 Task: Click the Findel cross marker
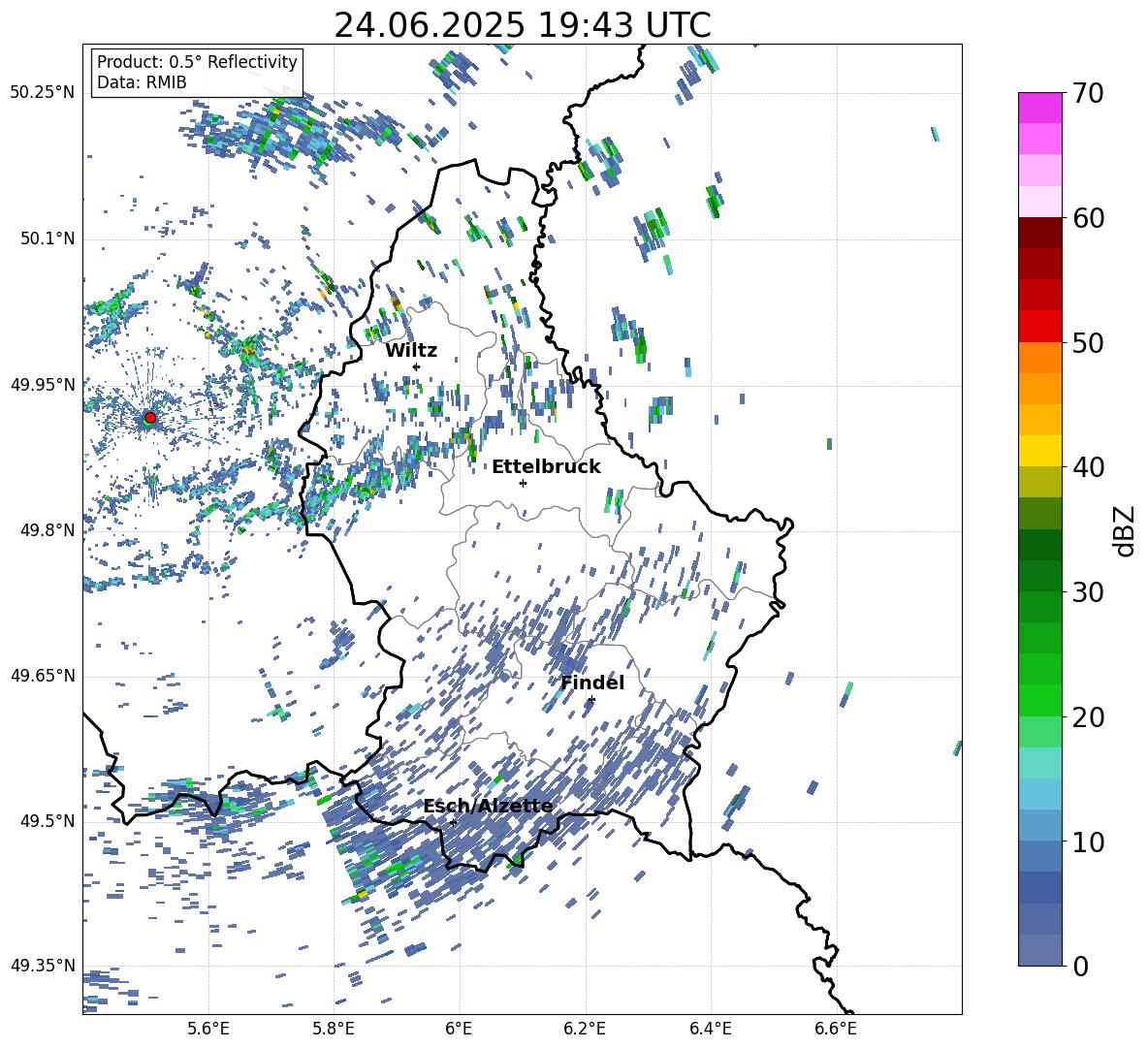(591, 700)
